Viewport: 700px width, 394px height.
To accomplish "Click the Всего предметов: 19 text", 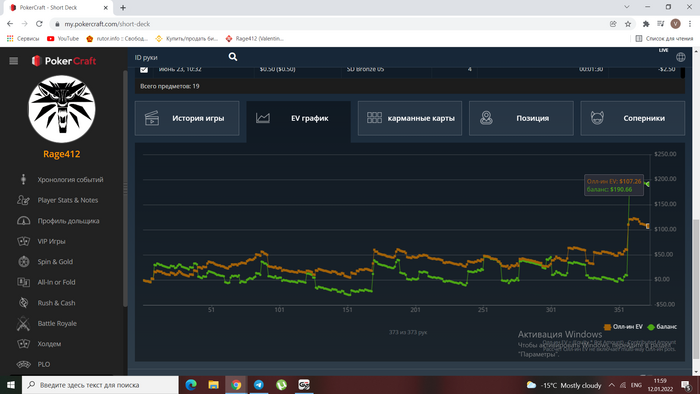I will 170,86.
